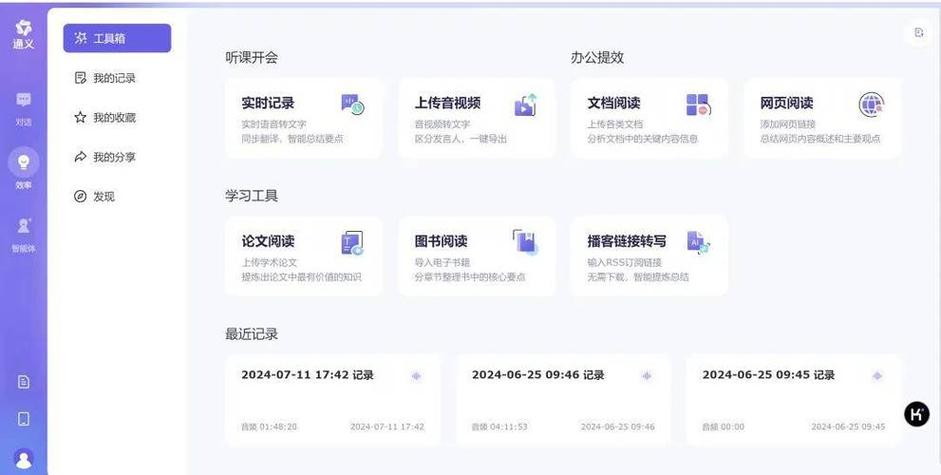941x475 pixels.
Task: Click the 播客链接转写 AI document icon
Action: tap(698, 242)
